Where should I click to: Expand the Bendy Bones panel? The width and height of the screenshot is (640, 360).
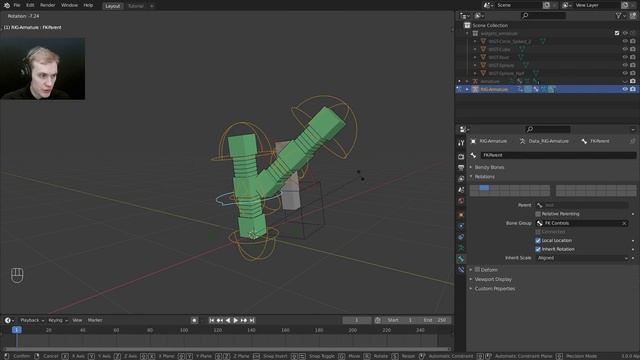[x=489, y=167]
